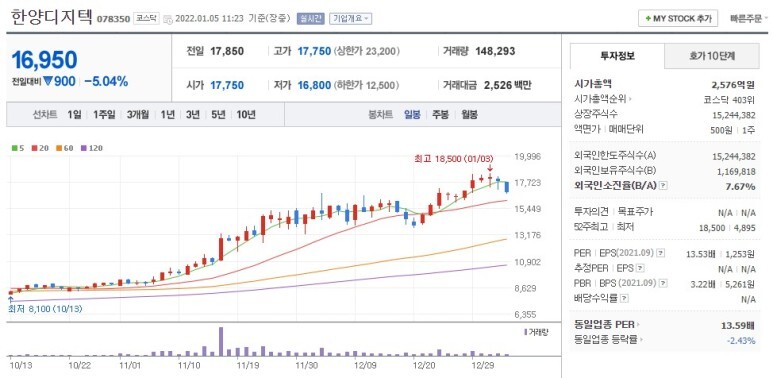Screen dimensions: 773x378
Task: Click the orange 60-day average legend square
Action: click(59, 148)
